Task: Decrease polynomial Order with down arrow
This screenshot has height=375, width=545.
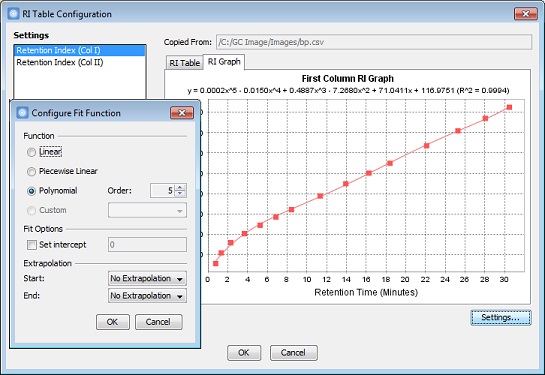Action: pos(180,194)
